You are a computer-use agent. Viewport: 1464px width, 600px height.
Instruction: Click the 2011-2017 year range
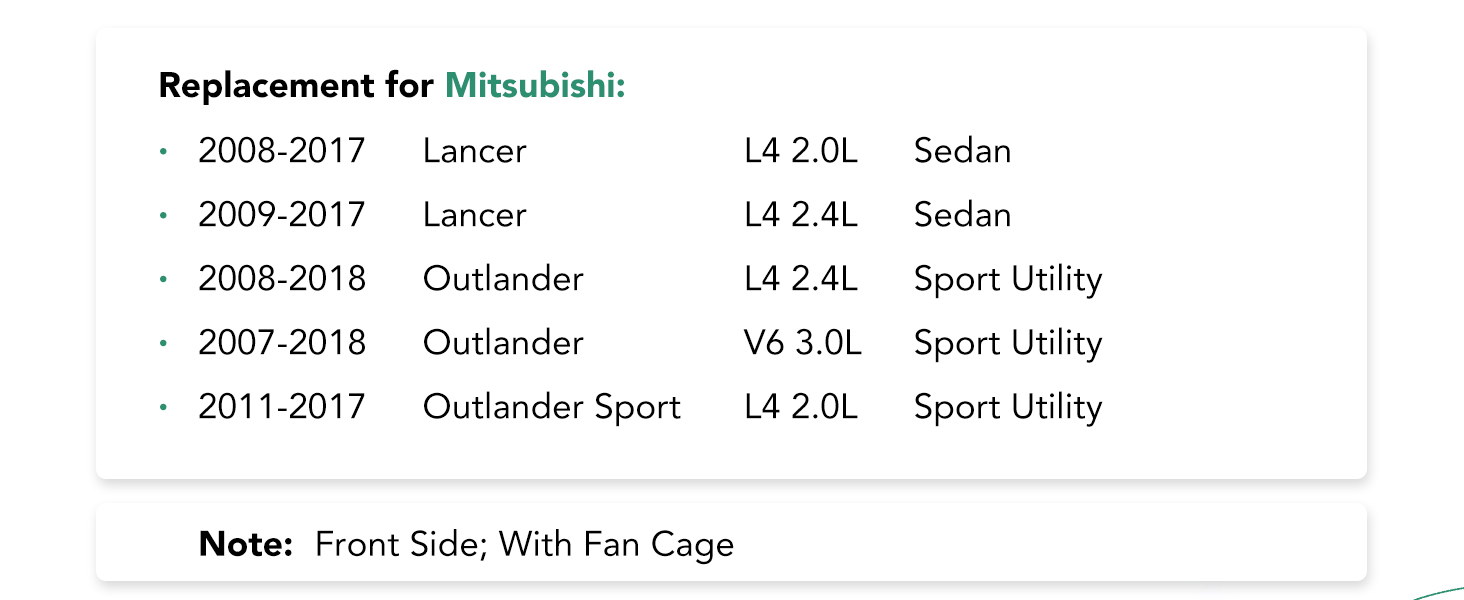point(282,407)
